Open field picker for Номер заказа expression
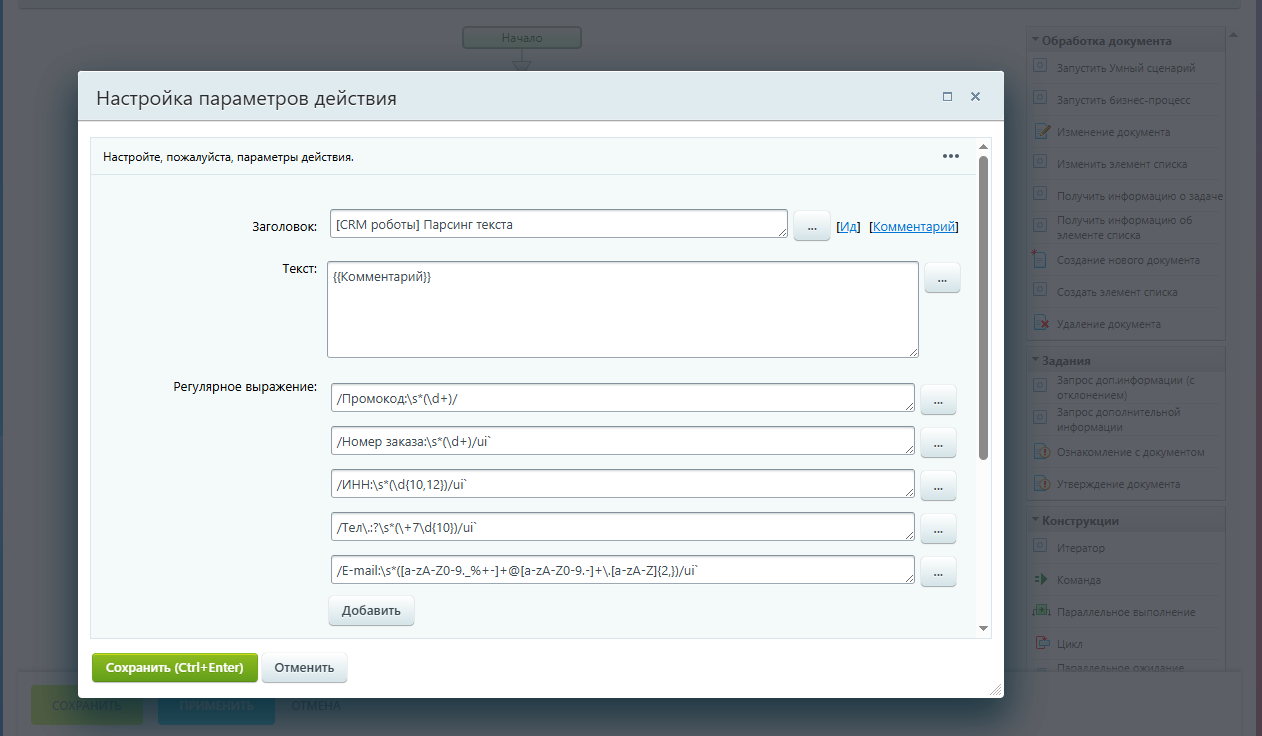The image size is (1262, 736). [x=937, y=442]
